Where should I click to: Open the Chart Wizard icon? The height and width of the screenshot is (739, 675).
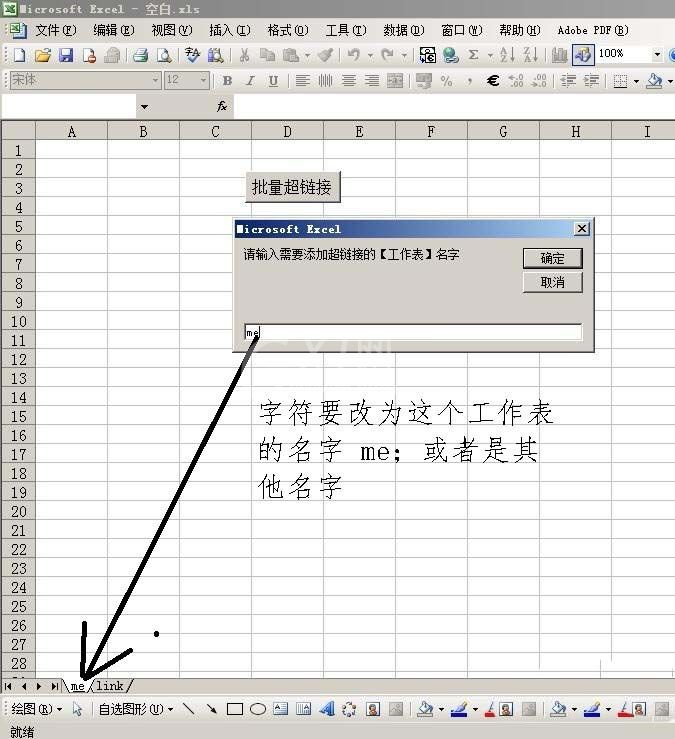coord(559,55)
